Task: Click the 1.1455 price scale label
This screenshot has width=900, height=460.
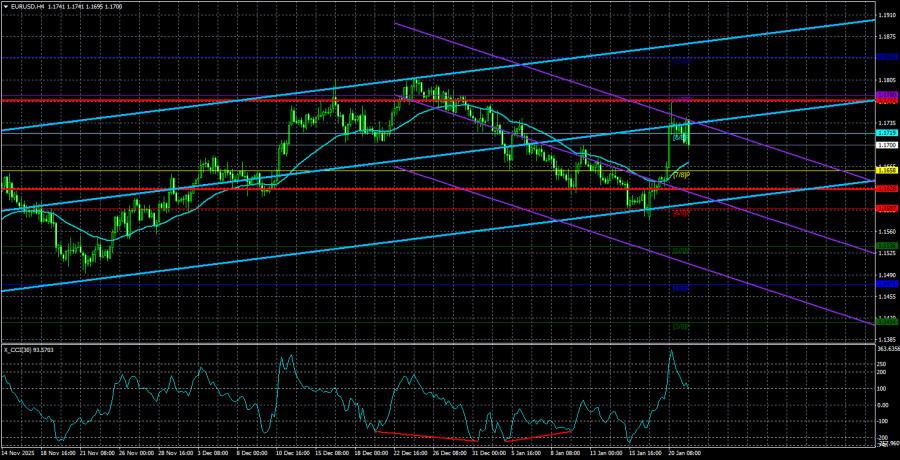Action: tap(887, 296)
